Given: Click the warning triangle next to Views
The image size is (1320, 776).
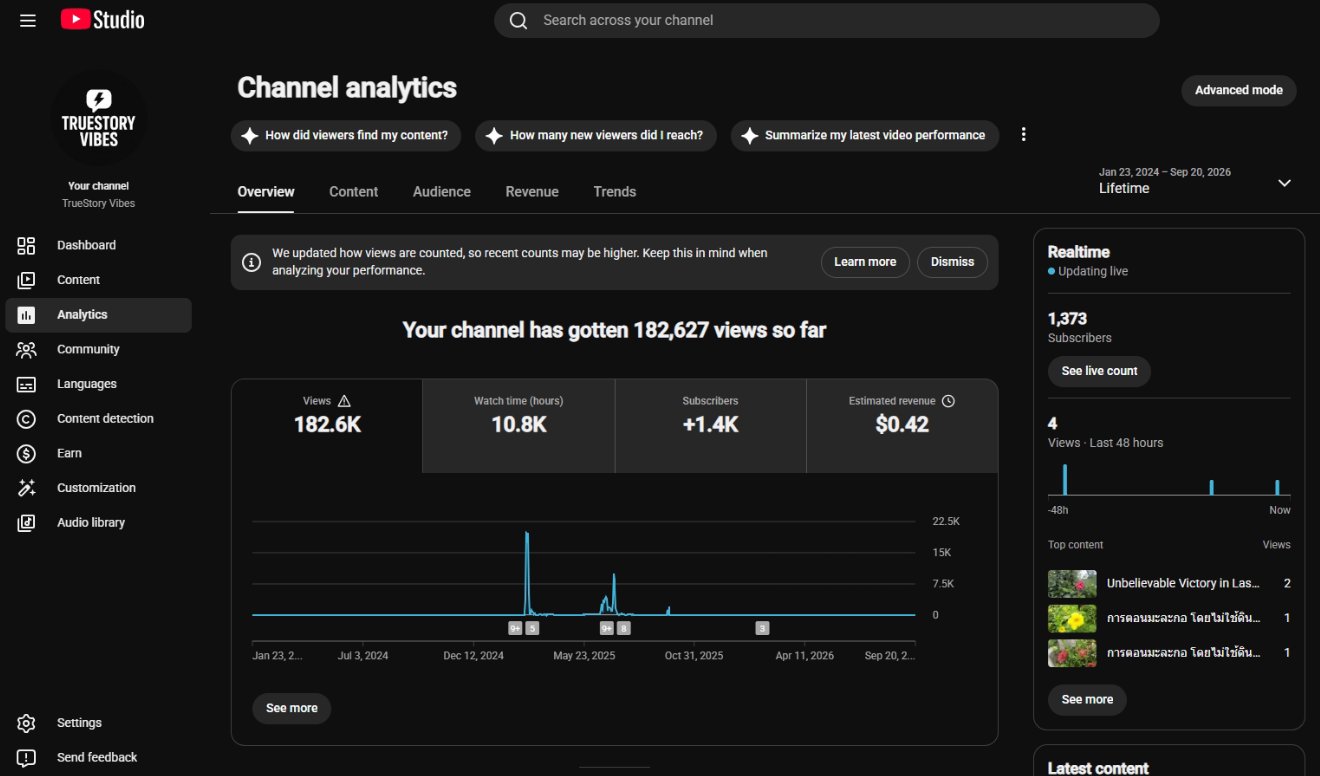Looking at the screenshot, I should [x=344, y=401].
